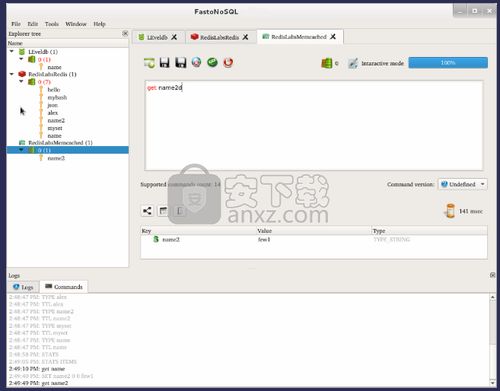The height and width of the screenshot is (391, 500).
Task: Click the few1 value cell
Action: click(264, 239)
